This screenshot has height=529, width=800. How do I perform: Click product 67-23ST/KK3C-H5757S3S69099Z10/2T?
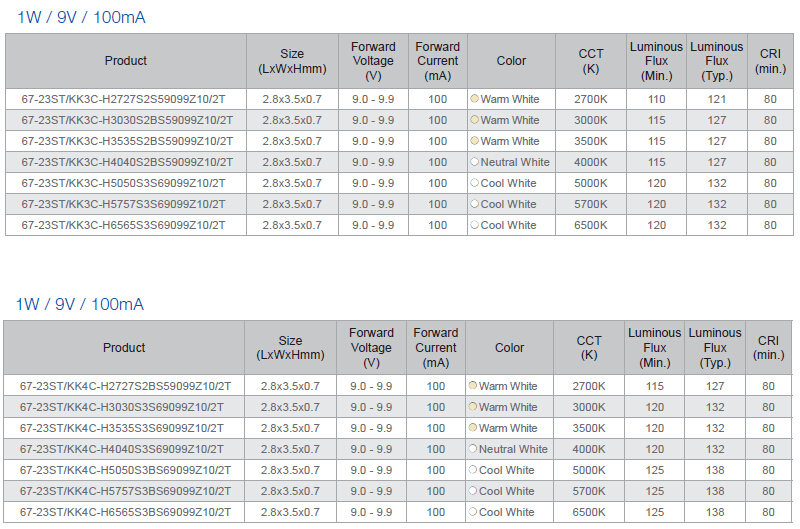tap(123, 204)
